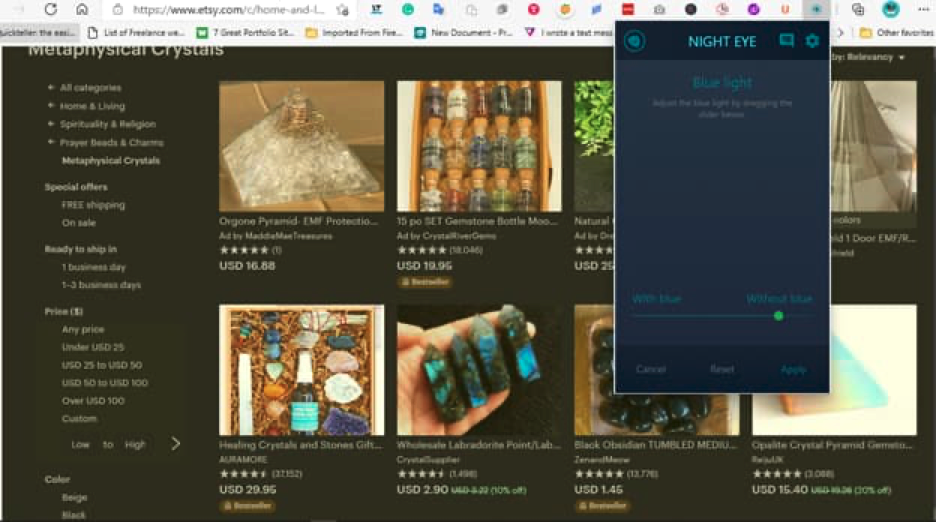
Task: Click the red square extension icon
Action: tap(628, 9)
